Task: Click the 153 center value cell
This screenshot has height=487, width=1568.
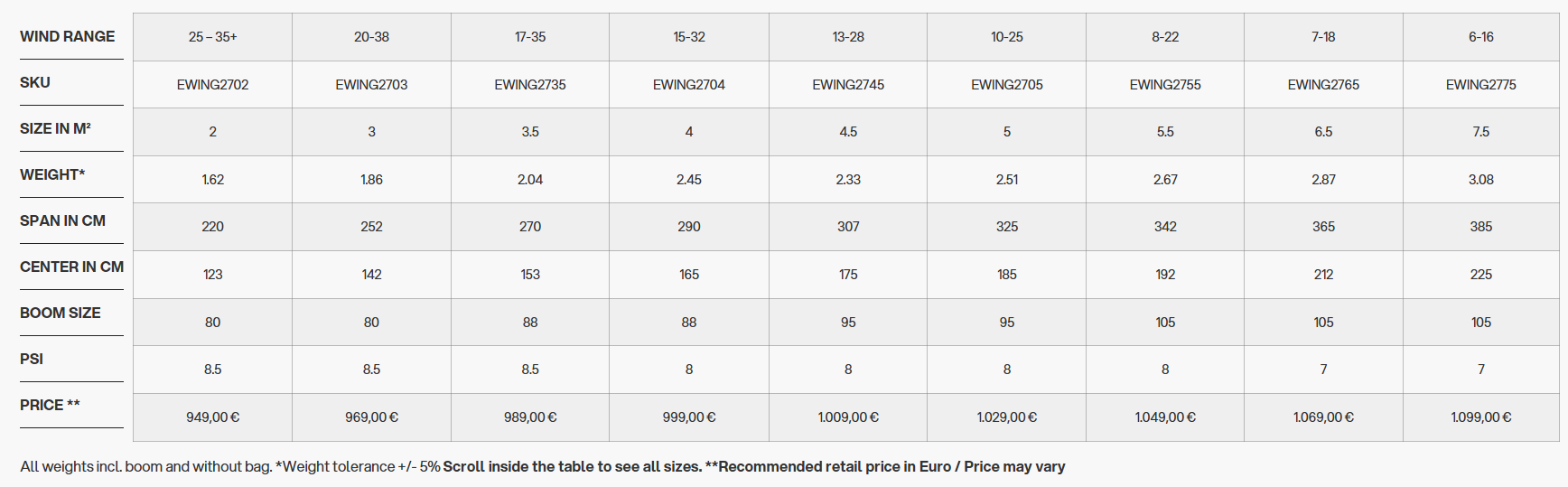Action: tap(530, 275)
